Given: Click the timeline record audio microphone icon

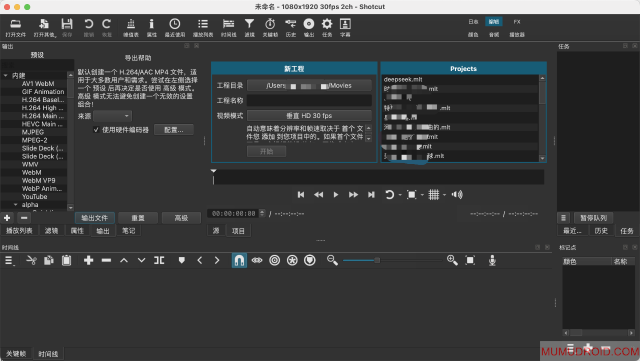Looking at the screenshot, I should click(492, 260).
